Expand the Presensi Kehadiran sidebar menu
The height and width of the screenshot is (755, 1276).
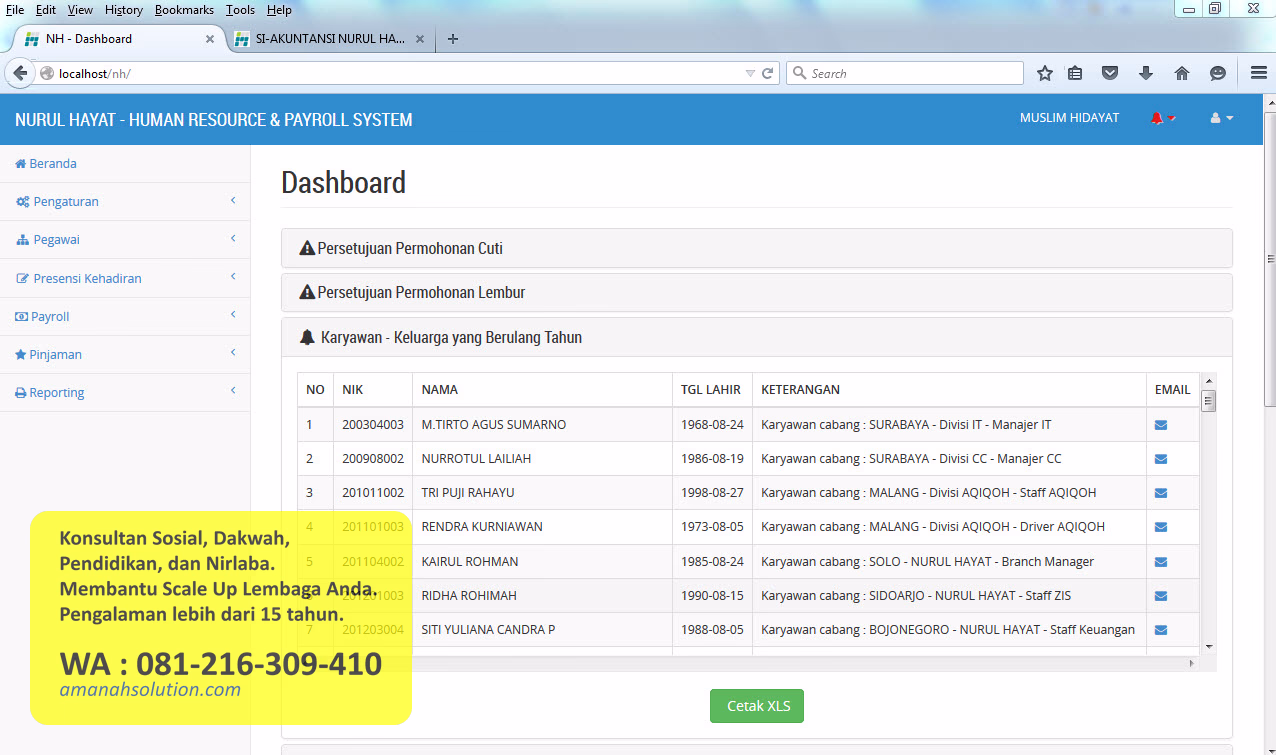tap(125, 278)
